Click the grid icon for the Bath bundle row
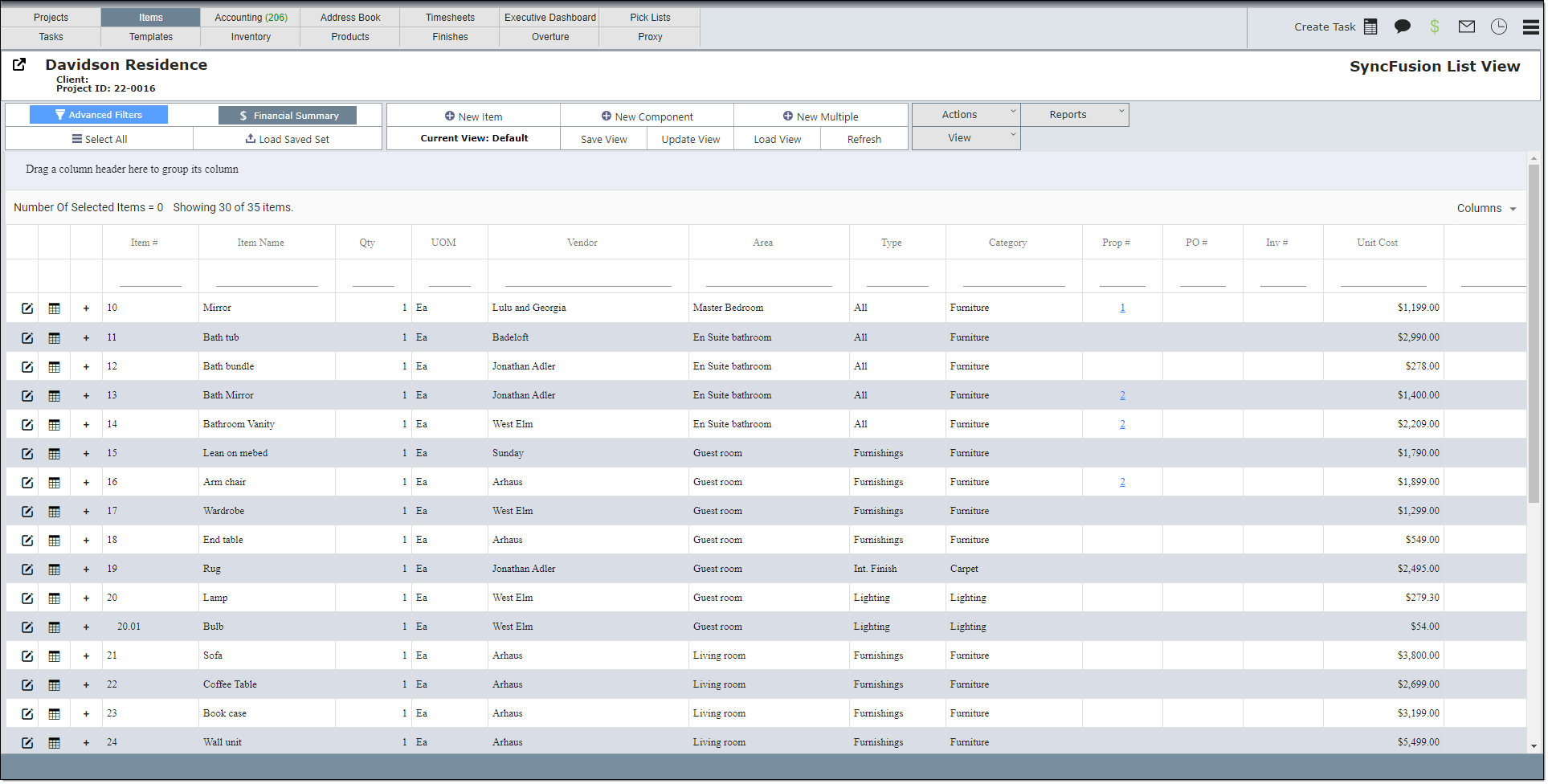1548x784 pixels. tap(54, 367)
